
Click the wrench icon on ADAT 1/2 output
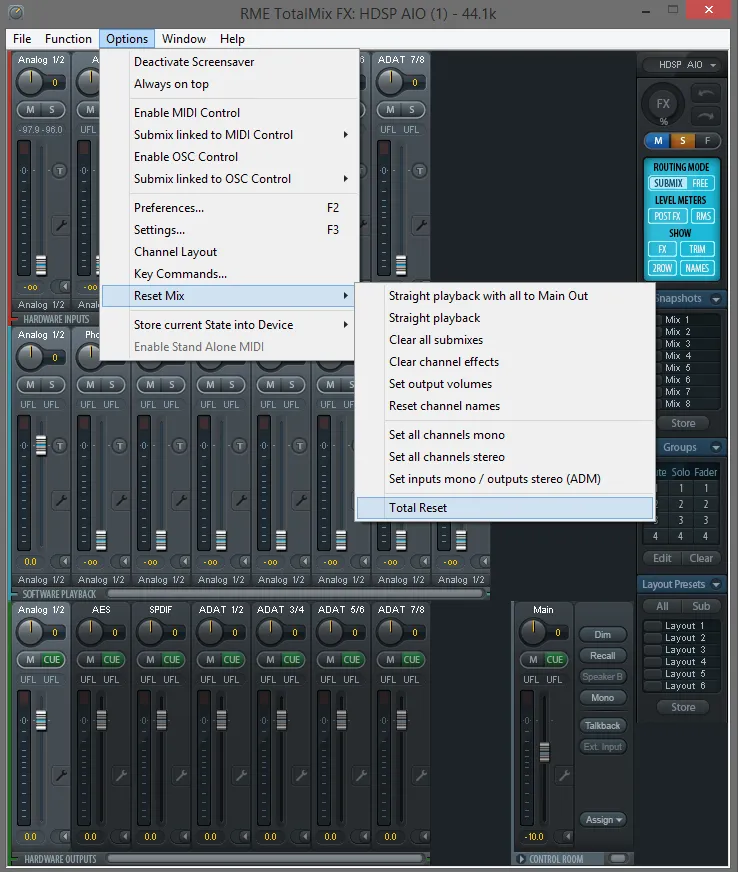click(x=241, y=775)
